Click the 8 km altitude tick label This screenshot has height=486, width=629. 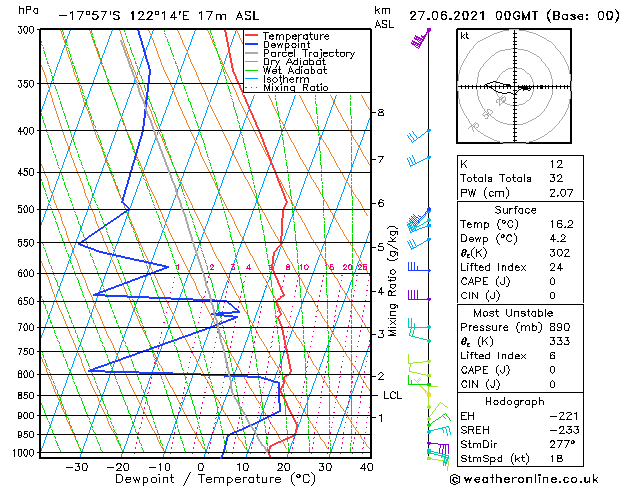(381, 113)
